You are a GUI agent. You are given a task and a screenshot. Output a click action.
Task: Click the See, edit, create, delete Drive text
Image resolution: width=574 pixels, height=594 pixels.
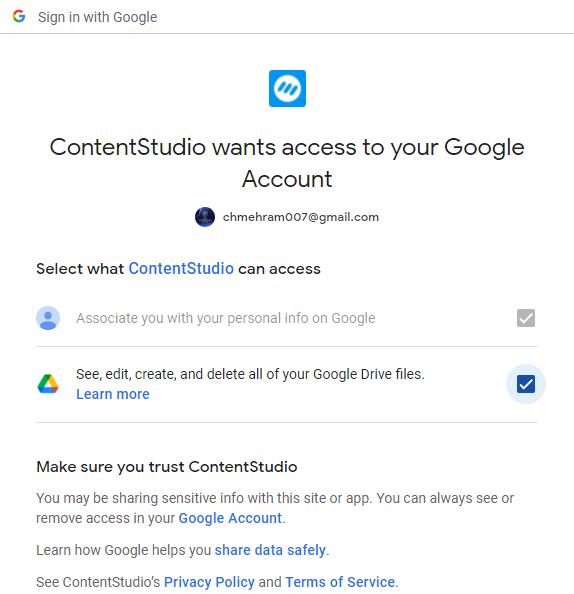250,374
